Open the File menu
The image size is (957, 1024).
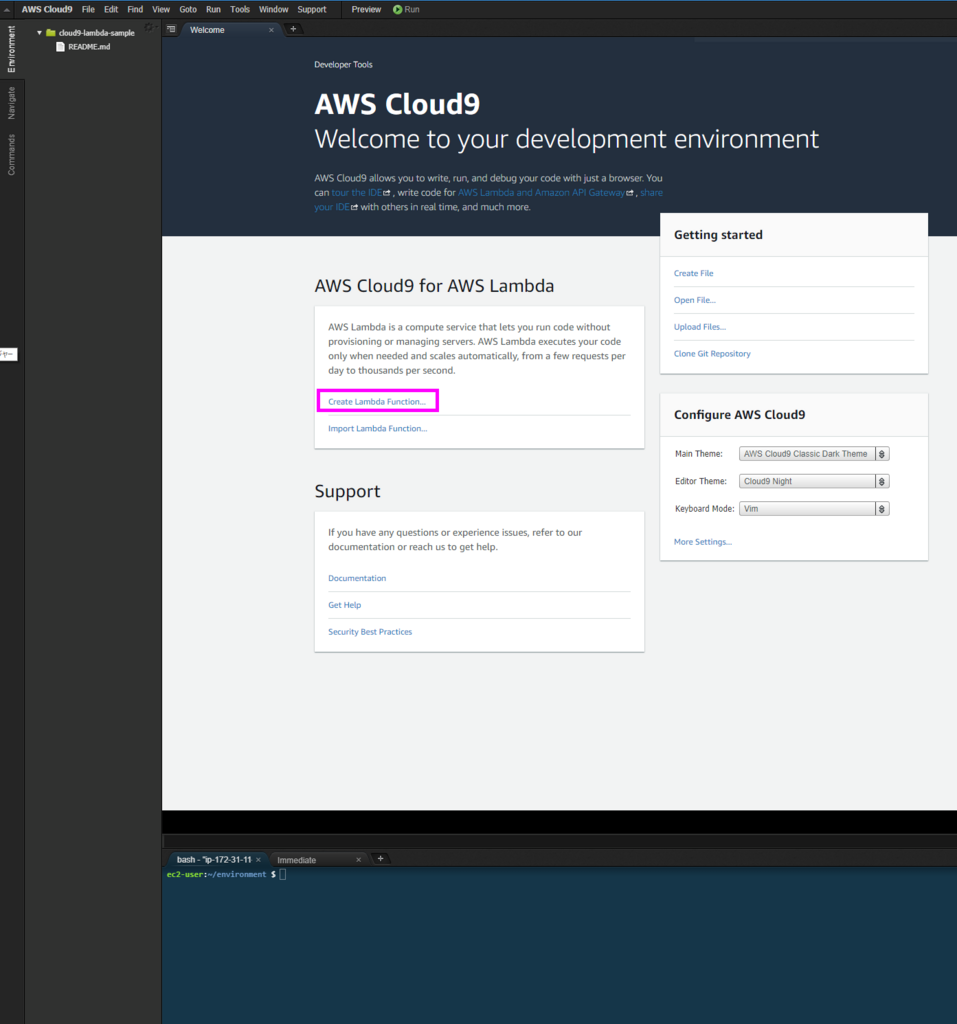click(88, 10)
